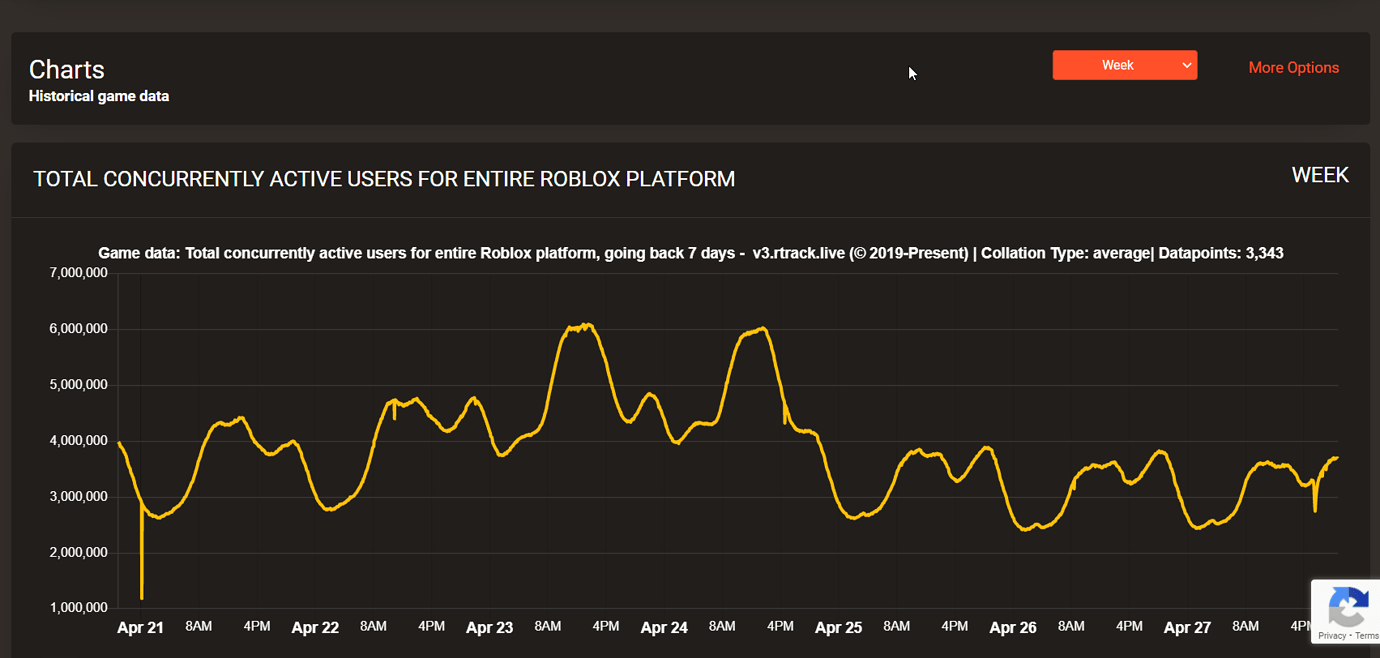The image size is (1380, 658).
Task: Click the chart description text above the graph
Action: [690, 254]
